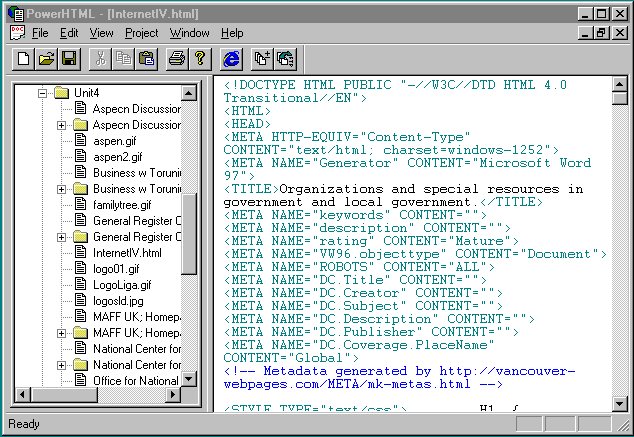Click the META NAME="ROBOTS" line
The image size is (634, 437).
(359, 267)
